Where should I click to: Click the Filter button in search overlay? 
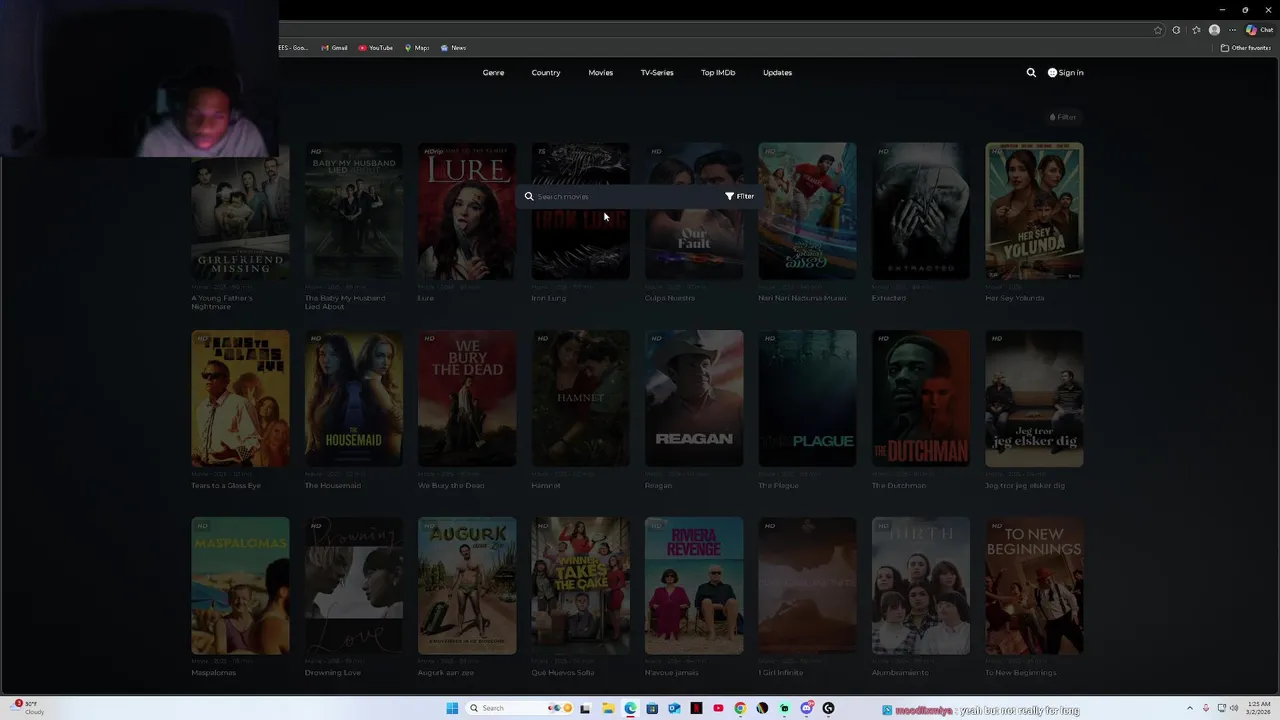740,196
